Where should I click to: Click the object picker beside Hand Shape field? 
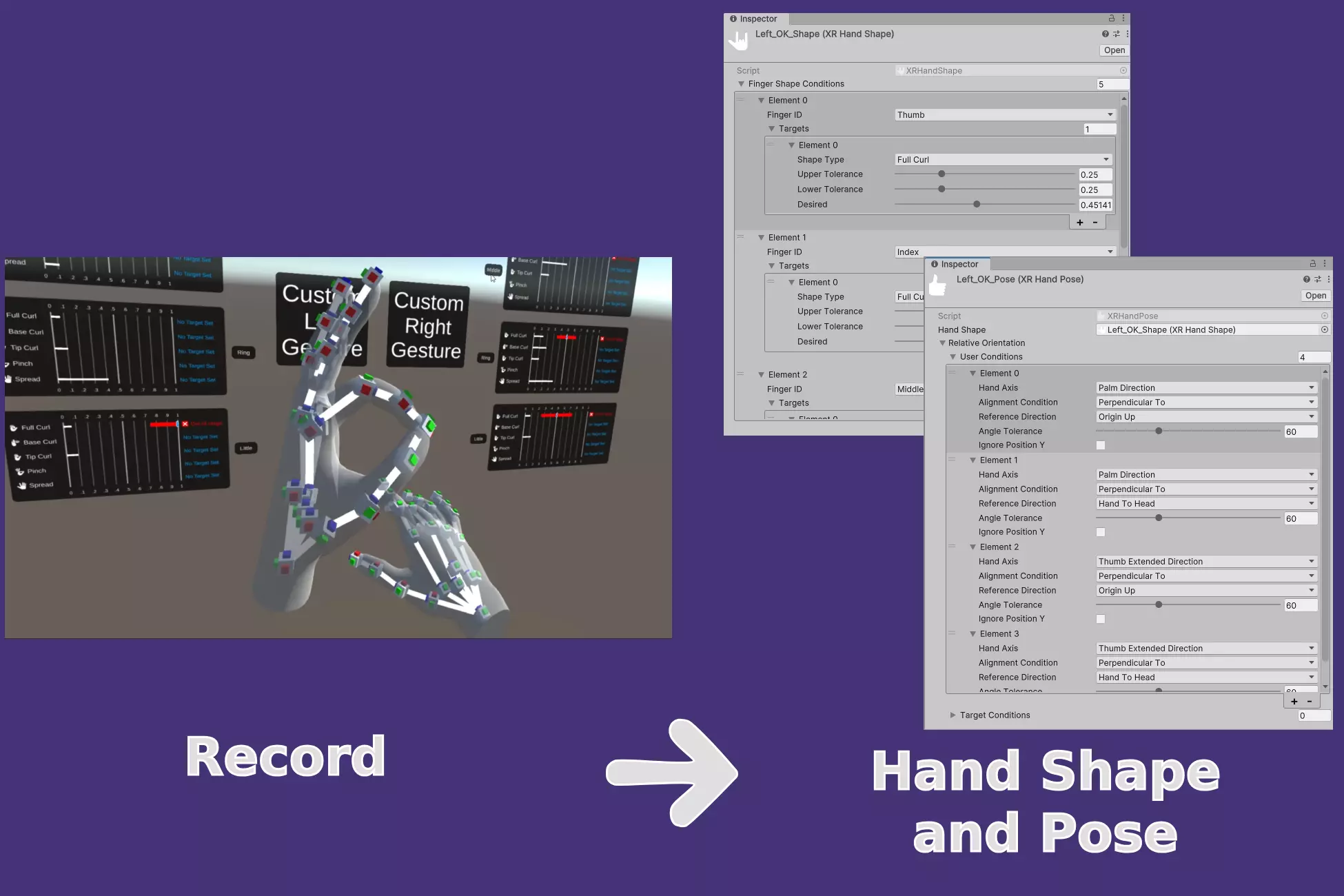pos(1324,329)
